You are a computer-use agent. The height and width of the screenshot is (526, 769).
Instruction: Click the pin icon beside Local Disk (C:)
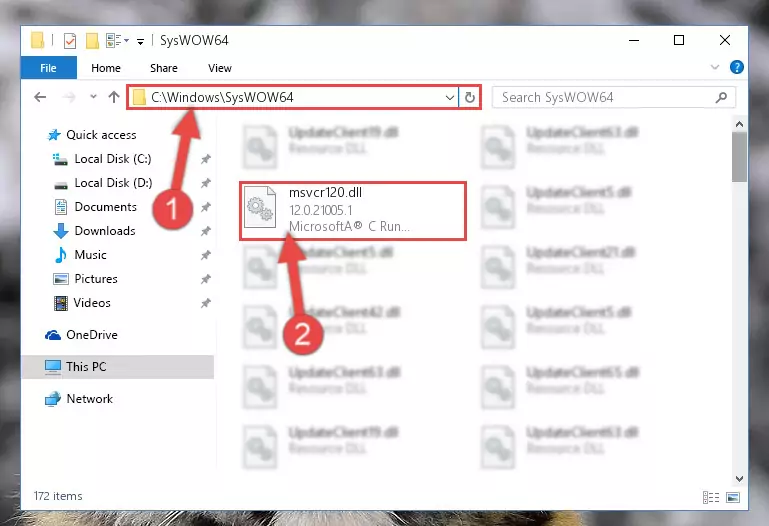[x=206, y=159]
